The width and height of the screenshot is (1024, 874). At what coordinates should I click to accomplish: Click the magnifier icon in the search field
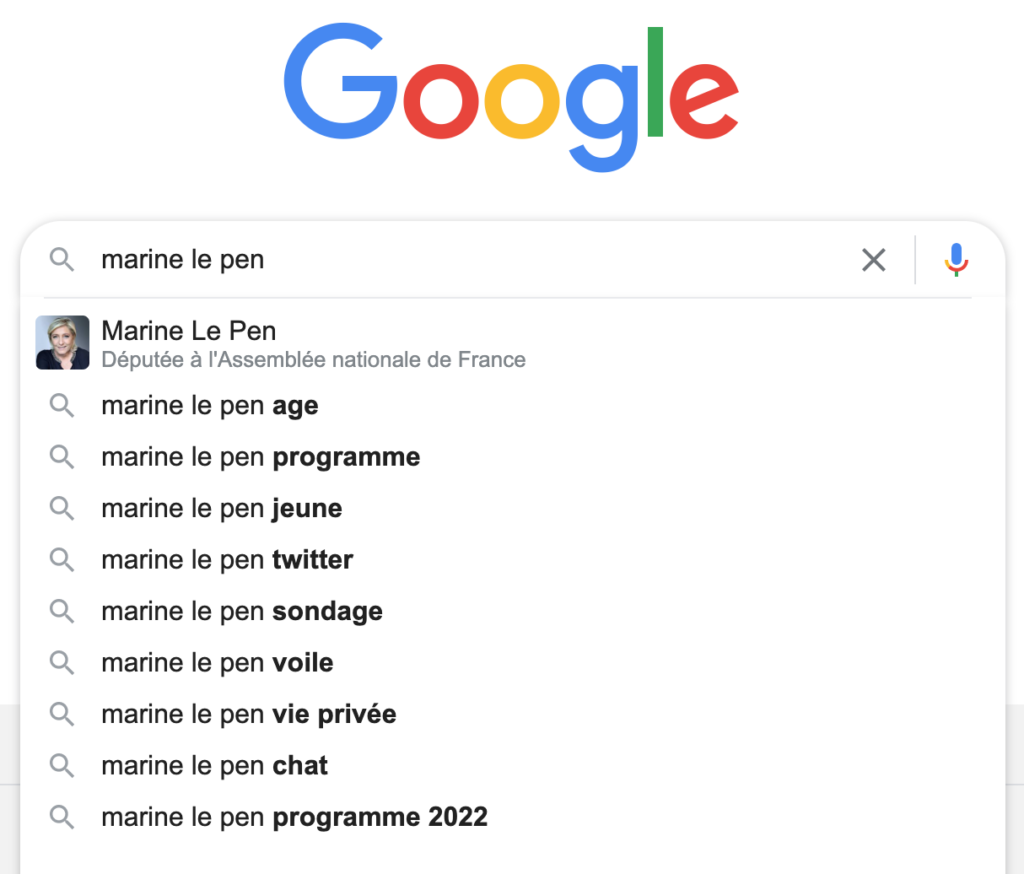click(x=62, y=259)
